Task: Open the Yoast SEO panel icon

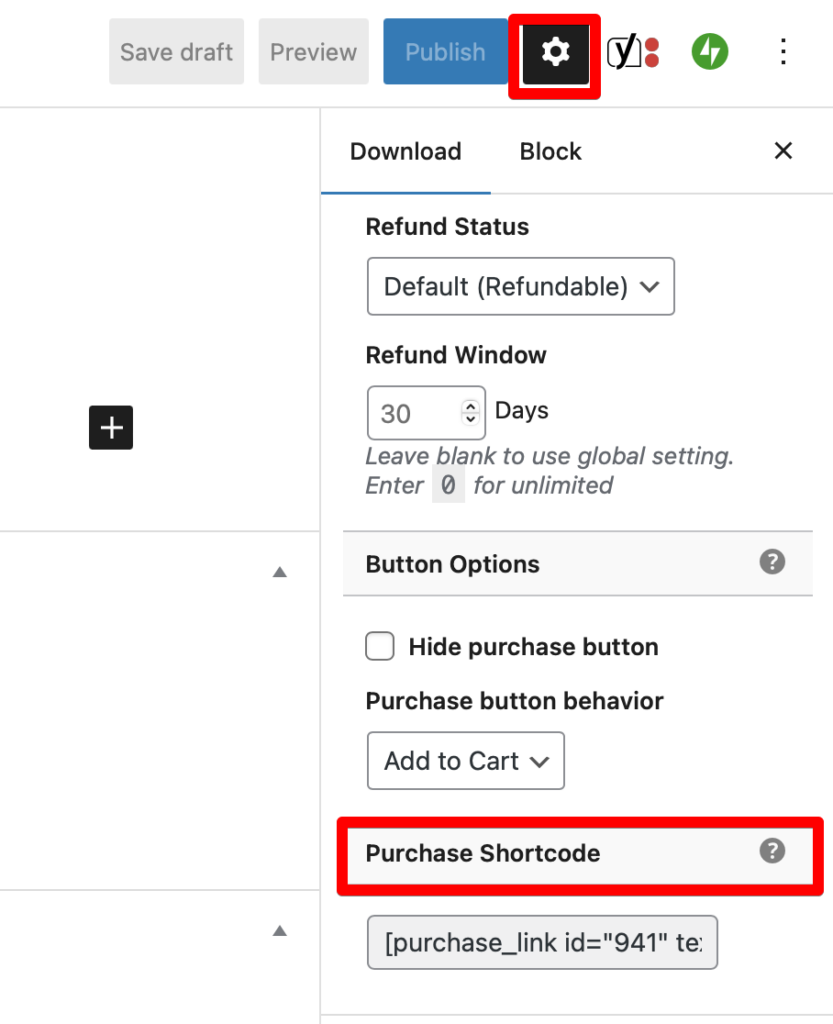Action: coord(633,52)
